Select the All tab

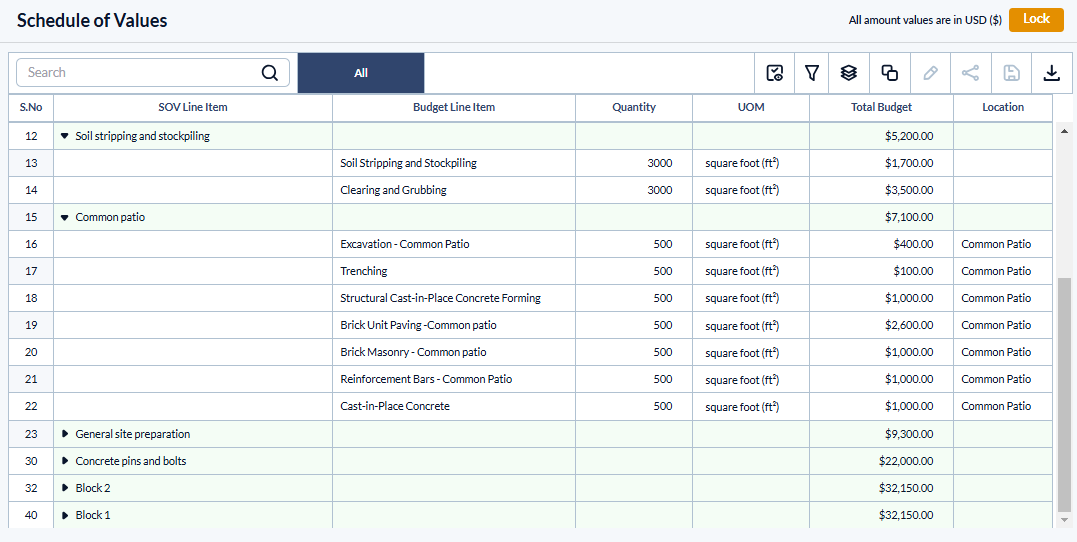coord(361,73)
